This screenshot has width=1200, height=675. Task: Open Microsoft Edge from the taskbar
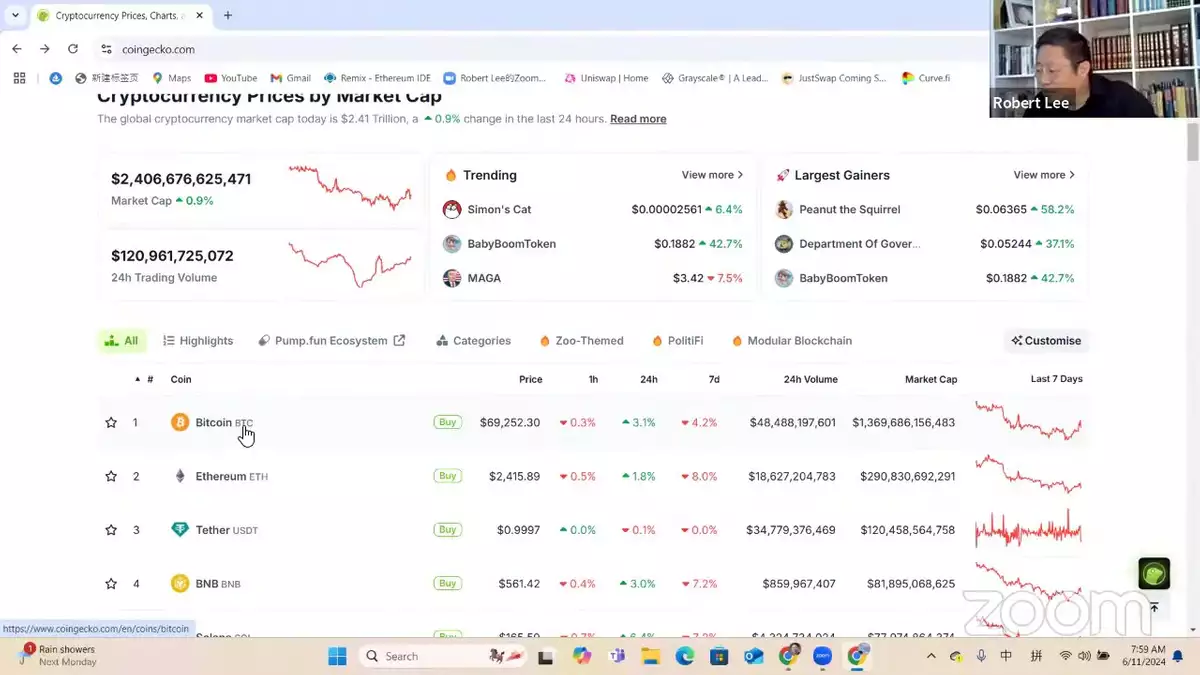click(685, 656)
